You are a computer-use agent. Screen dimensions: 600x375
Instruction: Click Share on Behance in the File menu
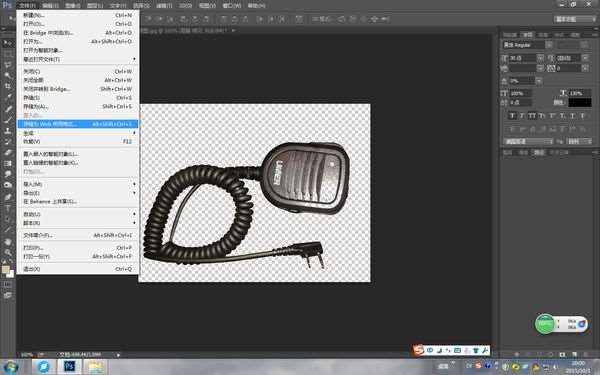(x=78, y=202)
